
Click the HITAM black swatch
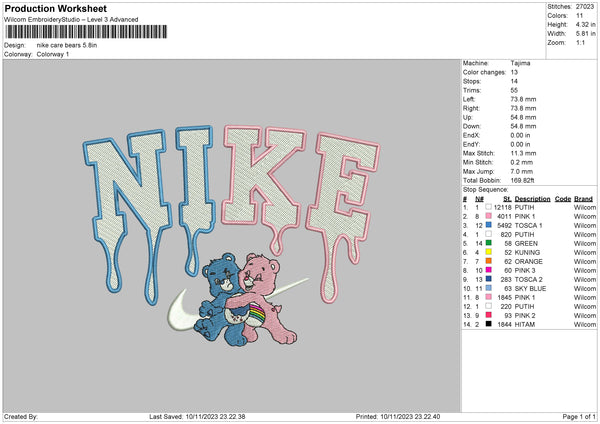tap(489, 324)
